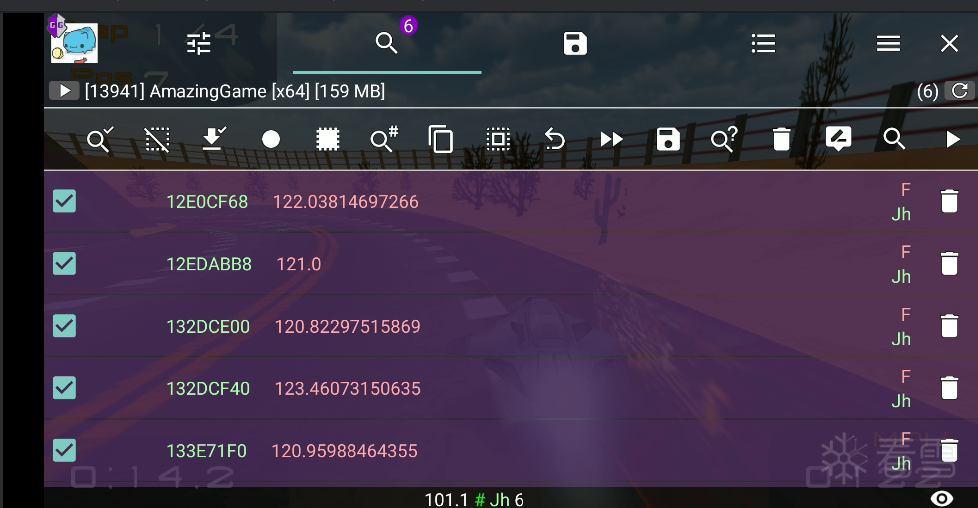The height and width of the screenshot is (508, 978).
Task: Click the fast-forward speed icon
Action: click(611, 139)
